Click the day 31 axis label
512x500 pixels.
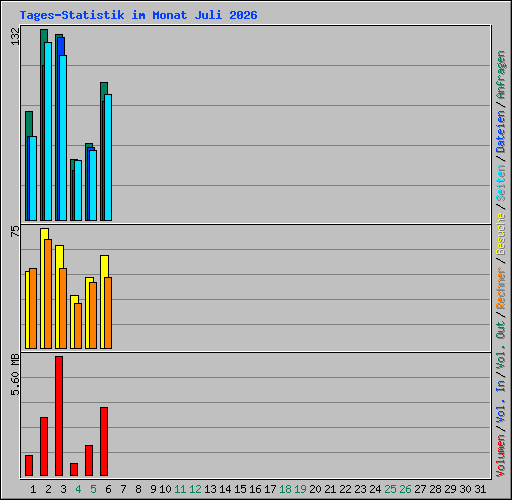(480, 489)
